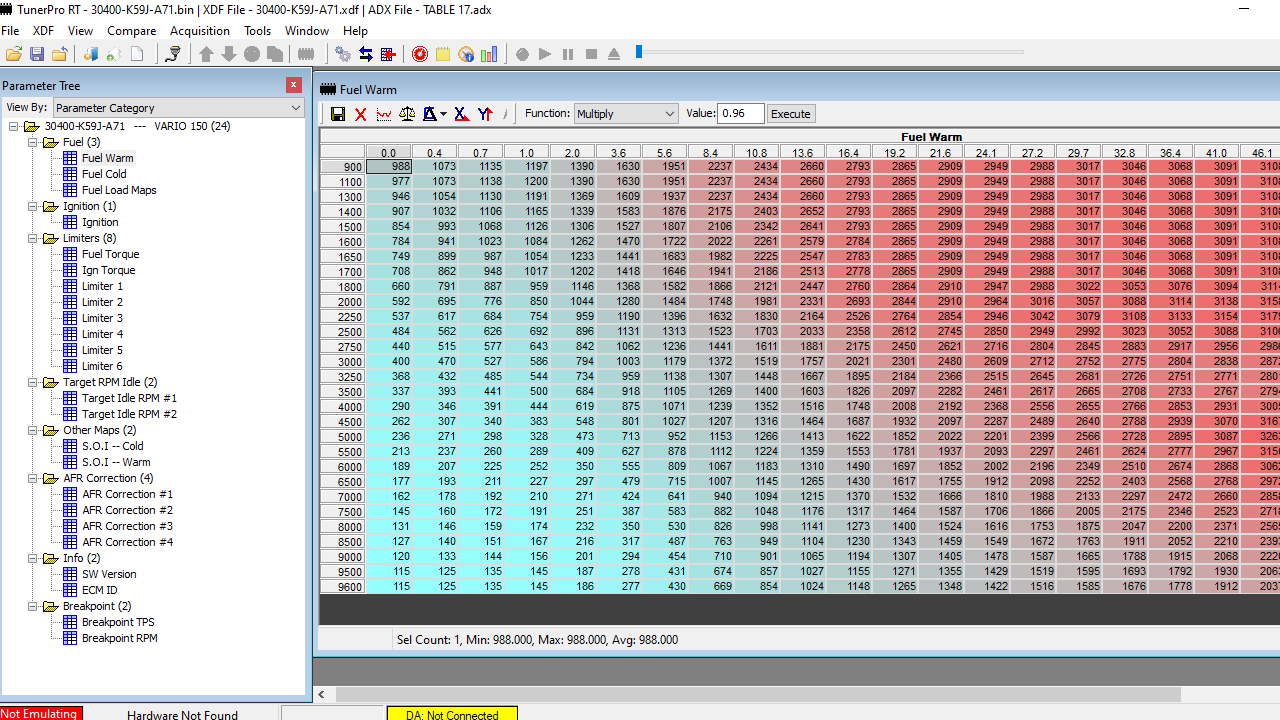
Task: Open graph view with line chart icon
Action: (x=384, y=114)
